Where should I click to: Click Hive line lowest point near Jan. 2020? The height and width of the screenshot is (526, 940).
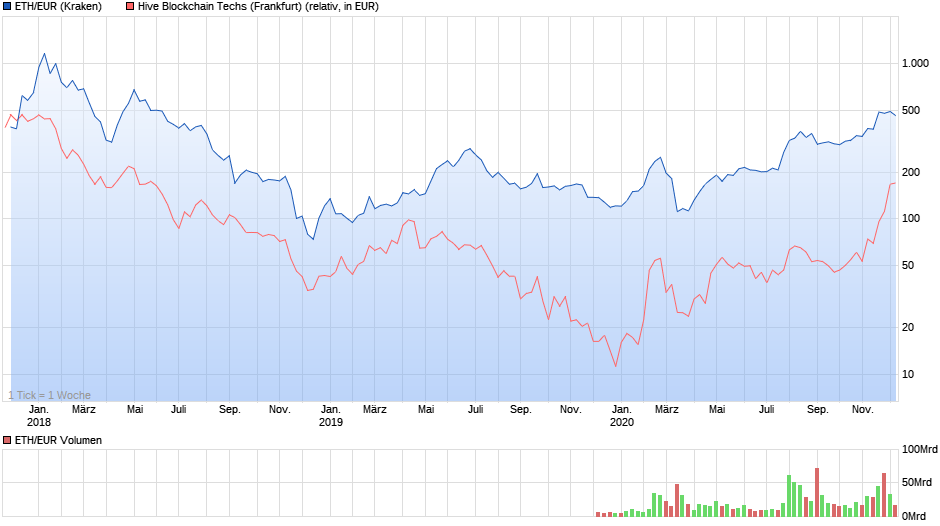point(616,366)
